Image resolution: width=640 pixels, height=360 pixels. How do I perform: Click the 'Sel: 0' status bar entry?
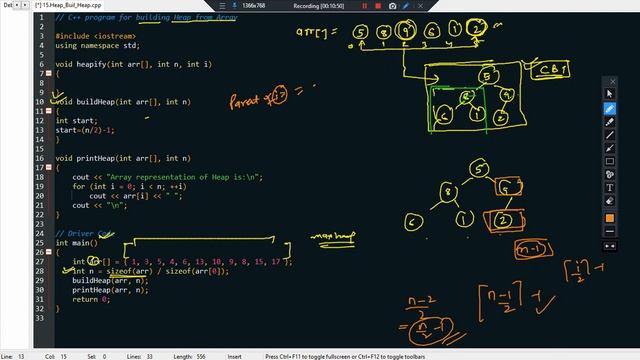(97, 356)
